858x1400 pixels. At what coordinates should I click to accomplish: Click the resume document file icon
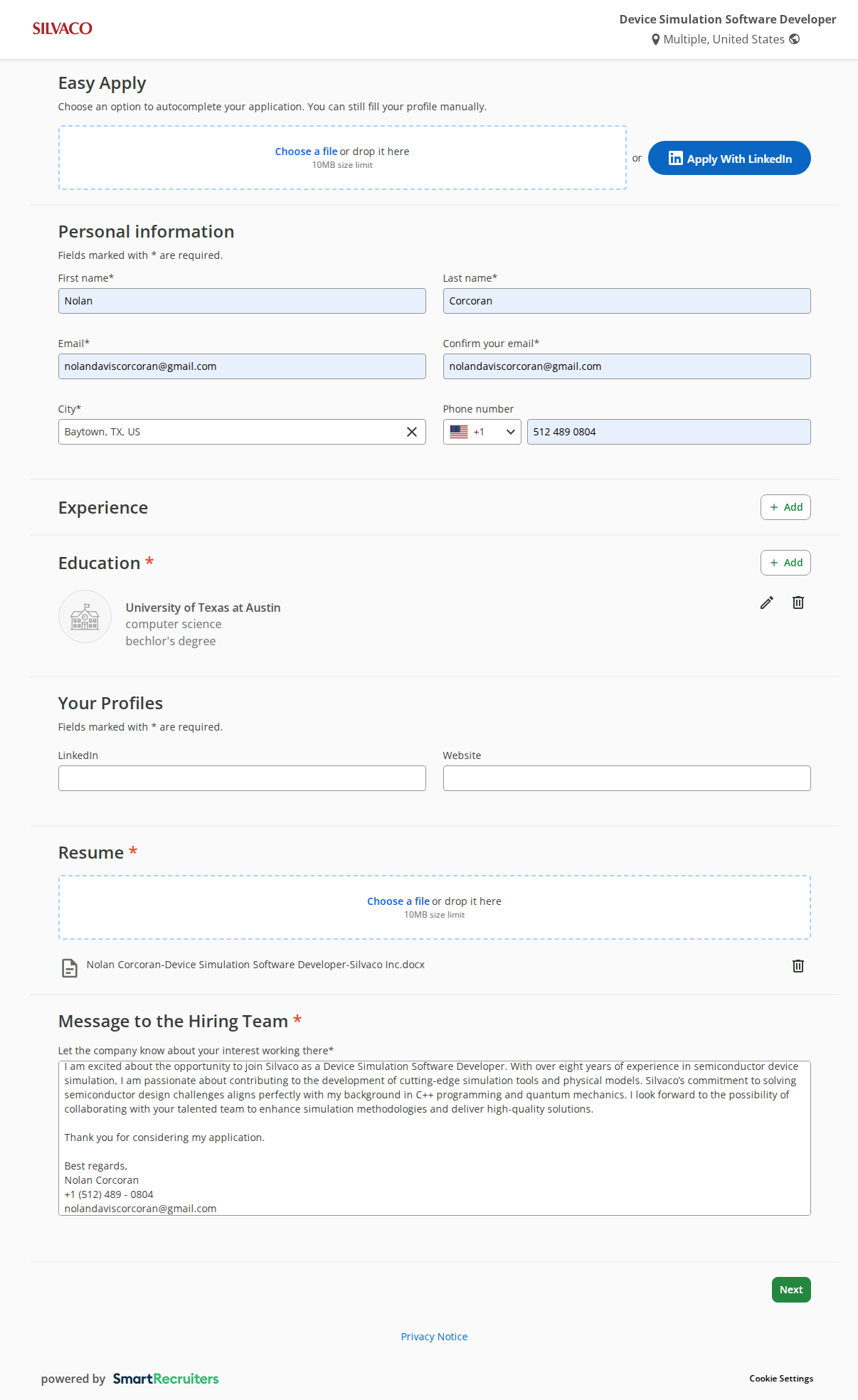70,967
